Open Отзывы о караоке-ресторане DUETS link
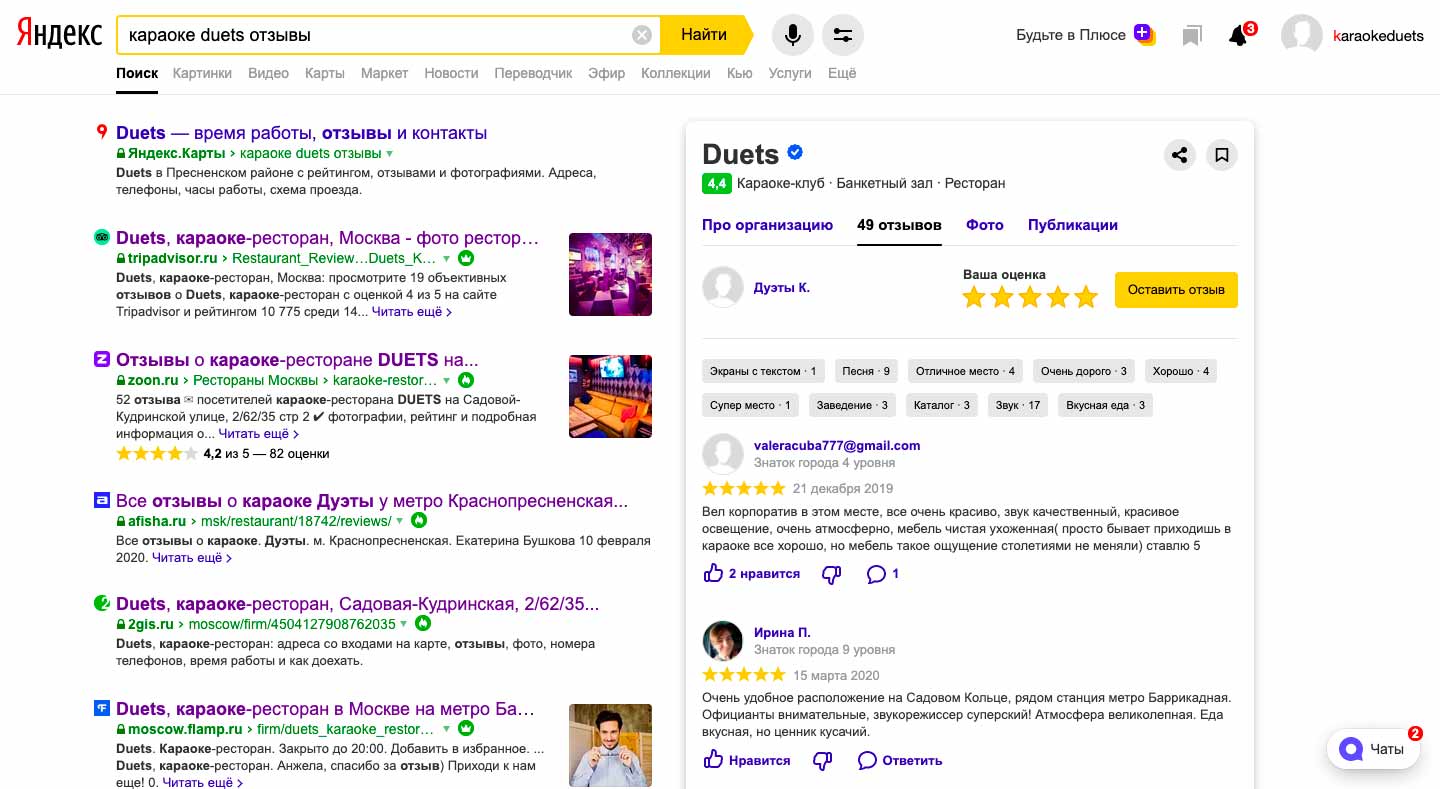 coord(297,360)
